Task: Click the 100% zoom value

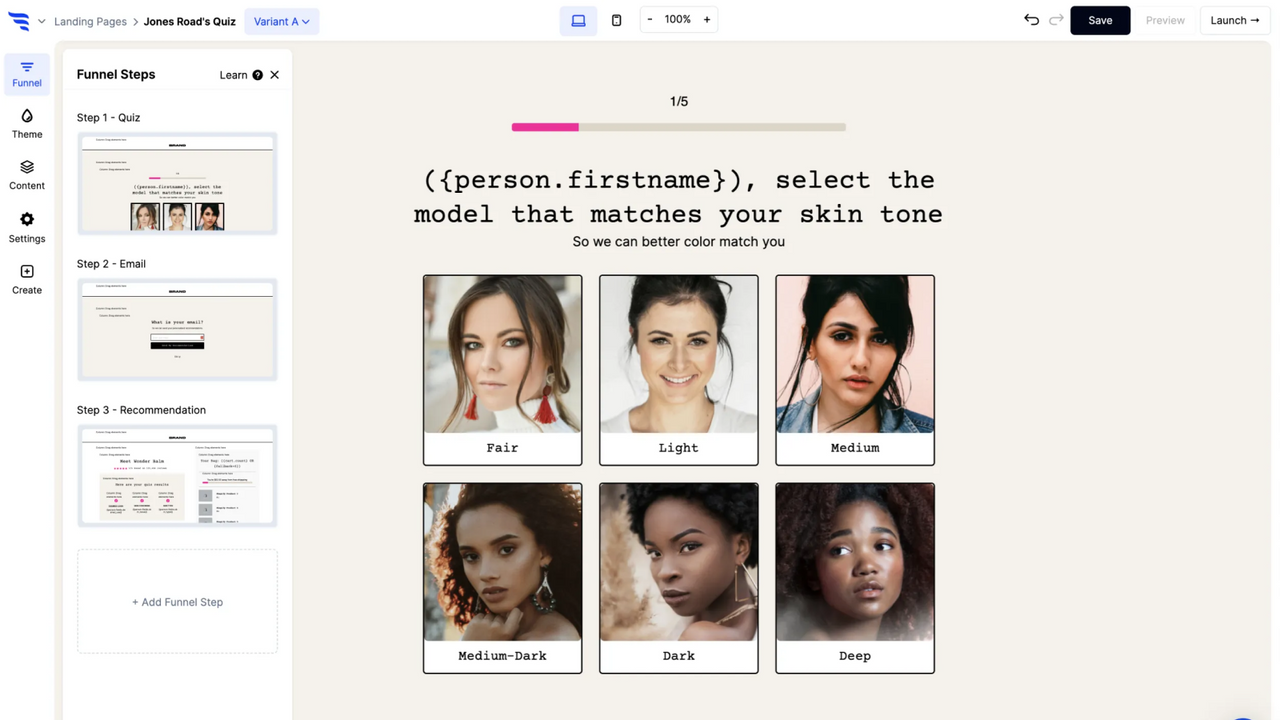Action: (678, 19)
